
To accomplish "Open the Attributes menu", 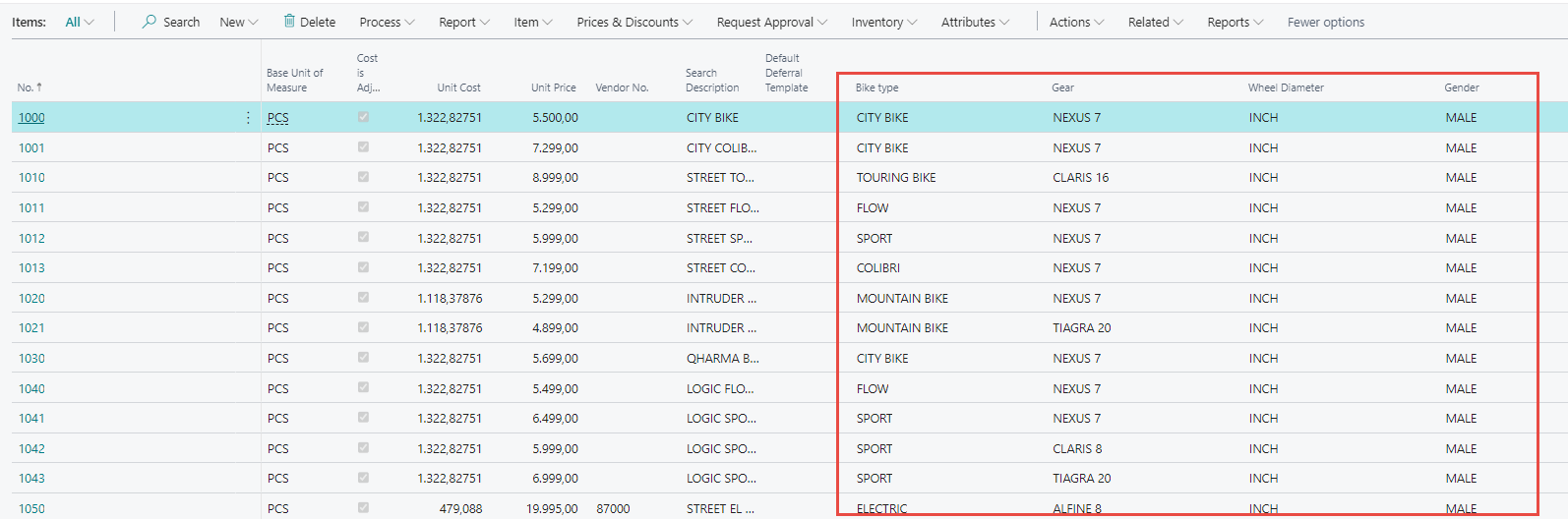I will [x=974, y=22].
